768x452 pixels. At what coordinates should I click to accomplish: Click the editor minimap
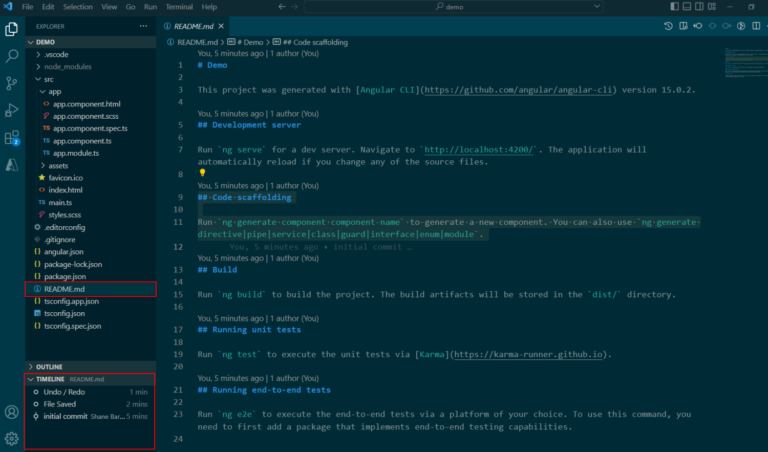pos(746,63)
